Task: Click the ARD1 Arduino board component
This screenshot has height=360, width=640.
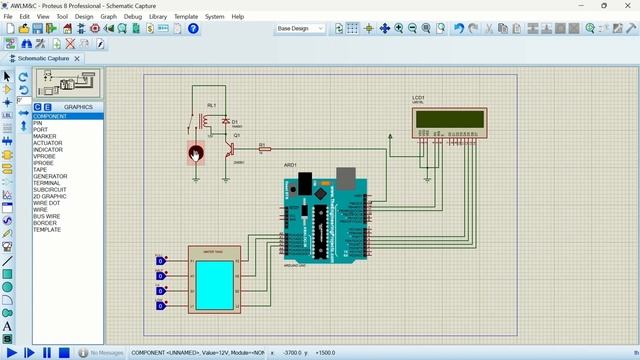Action: click(x=325, y=216)
